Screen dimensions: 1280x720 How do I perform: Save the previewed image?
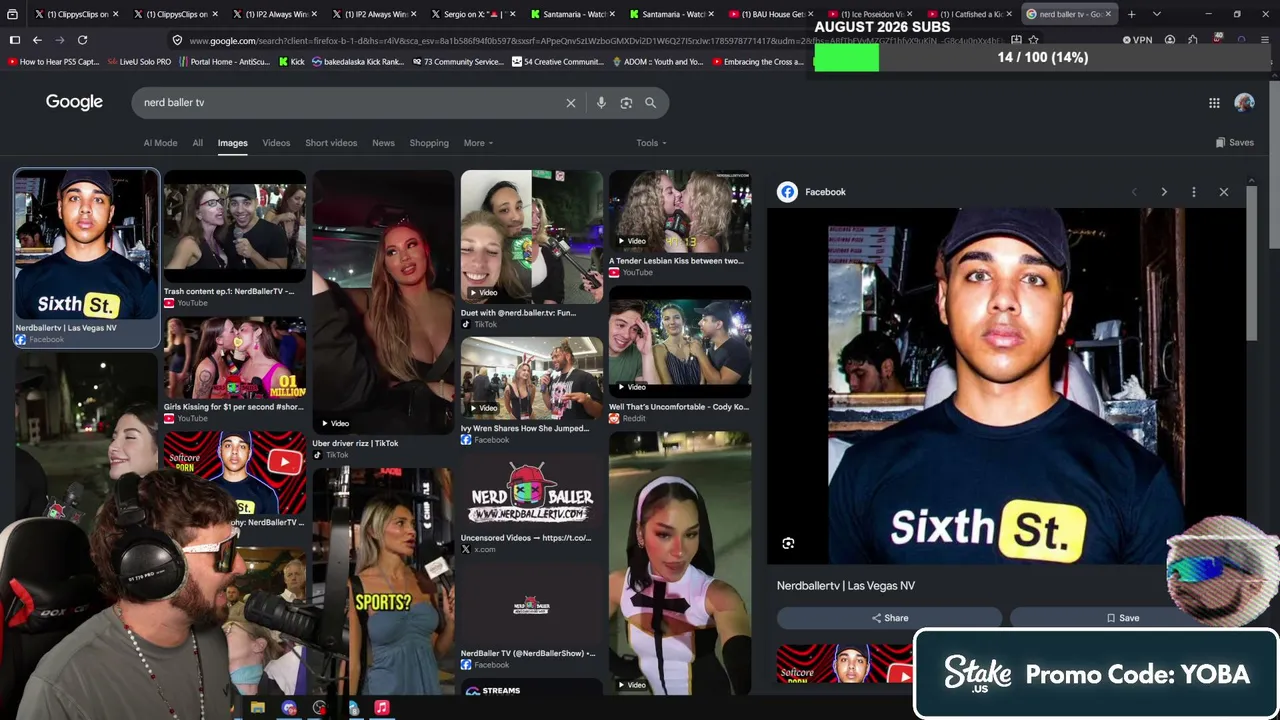click(1122, 618)
